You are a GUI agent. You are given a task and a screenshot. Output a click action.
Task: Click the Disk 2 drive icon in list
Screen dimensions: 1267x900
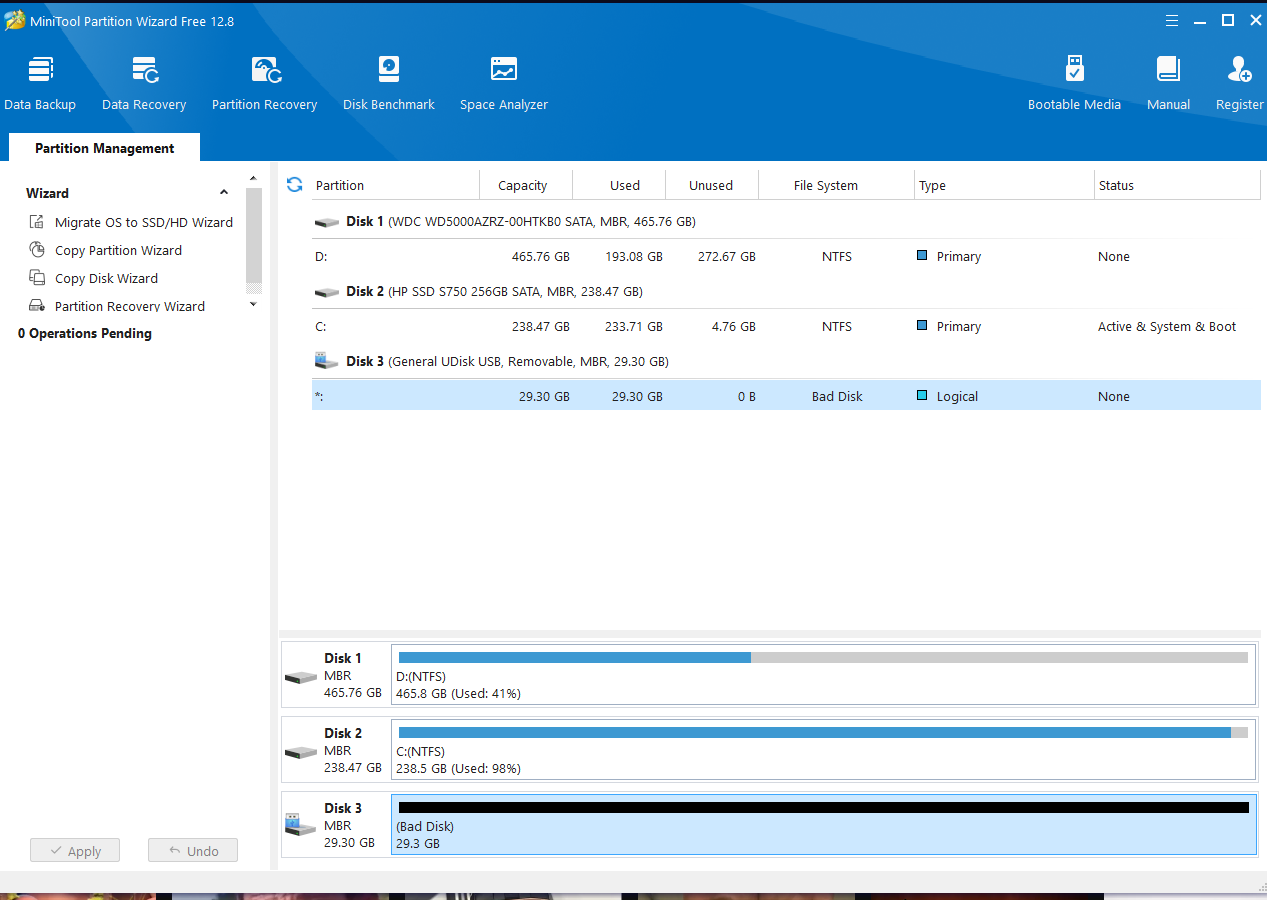(327, 292)
